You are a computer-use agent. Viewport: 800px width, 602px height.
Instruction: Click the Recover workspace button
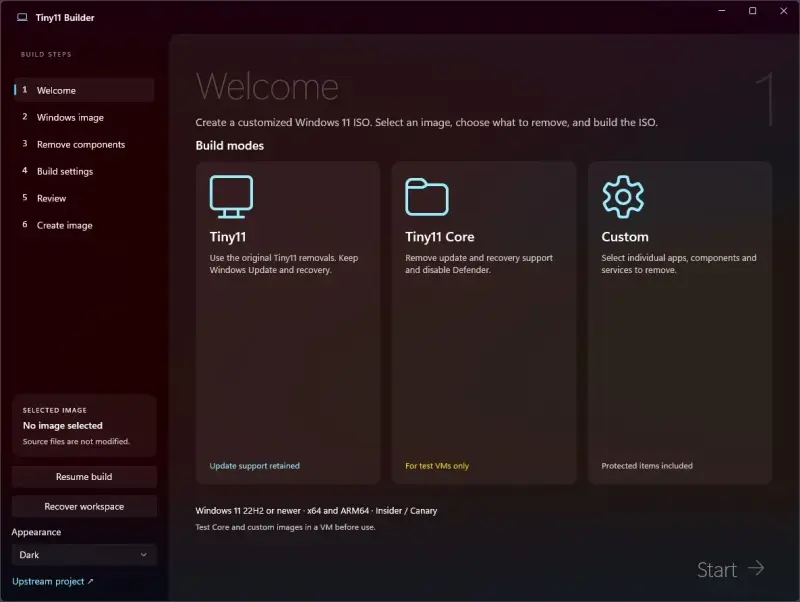click(84, 506)
